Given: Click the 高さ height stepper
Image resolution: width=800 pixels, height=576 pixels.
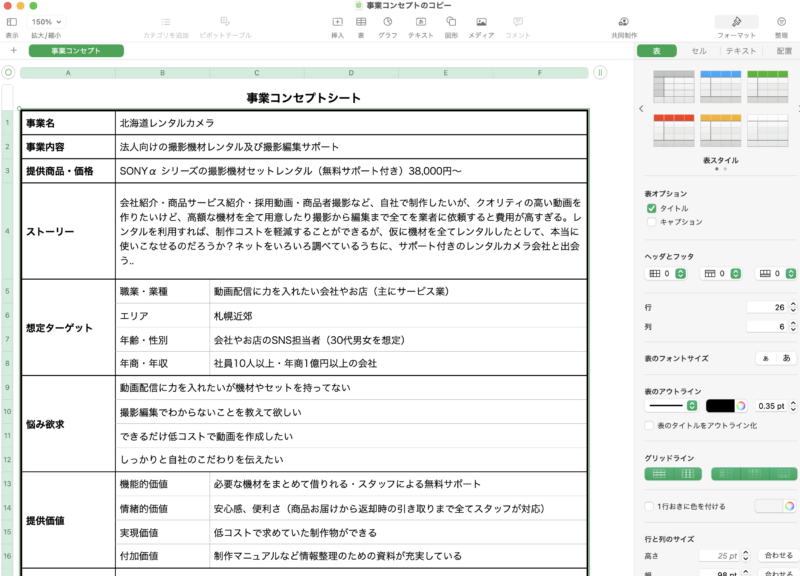Looking at the screenshot, I should [746, 555].
